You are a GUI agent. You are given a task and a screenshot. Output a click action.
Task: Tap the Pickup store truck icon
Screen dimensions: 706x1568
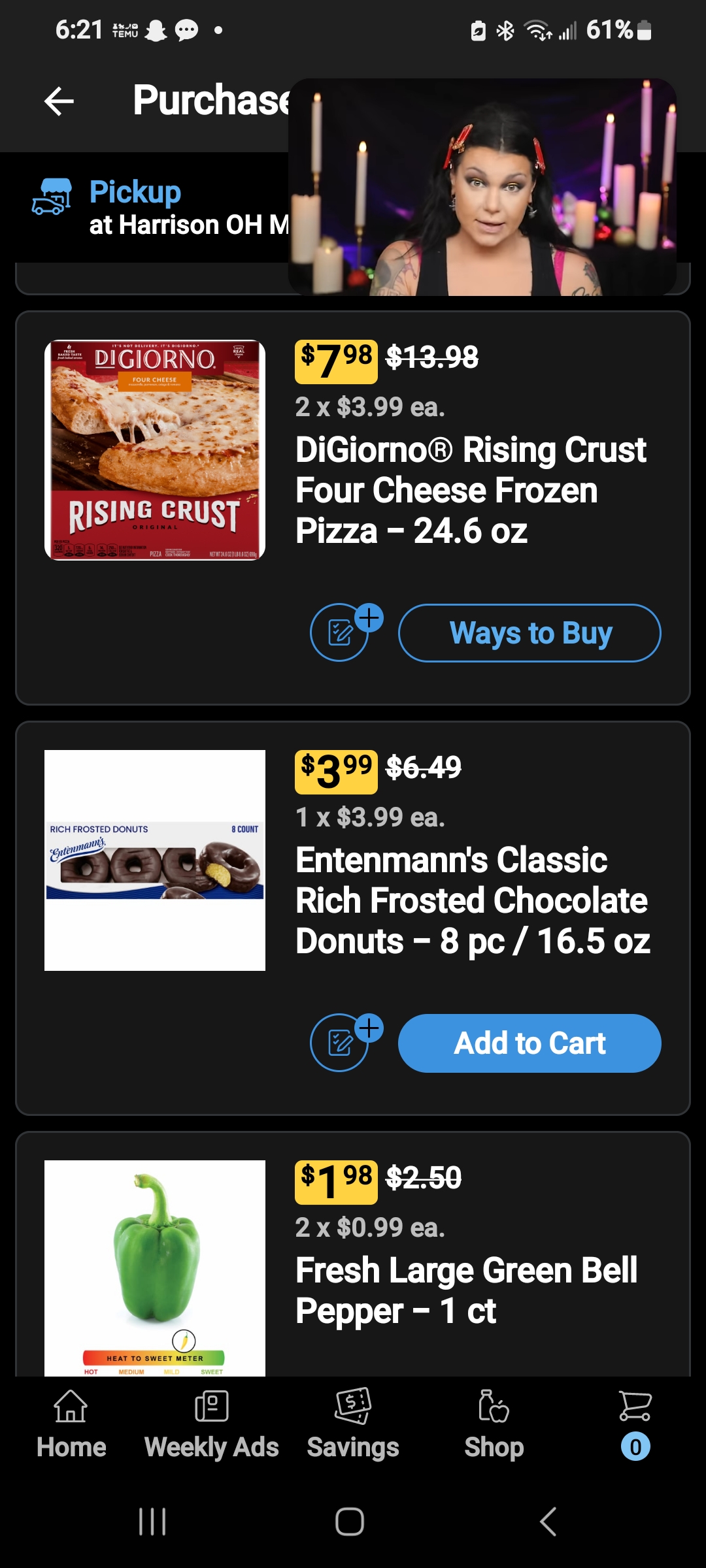52,197
